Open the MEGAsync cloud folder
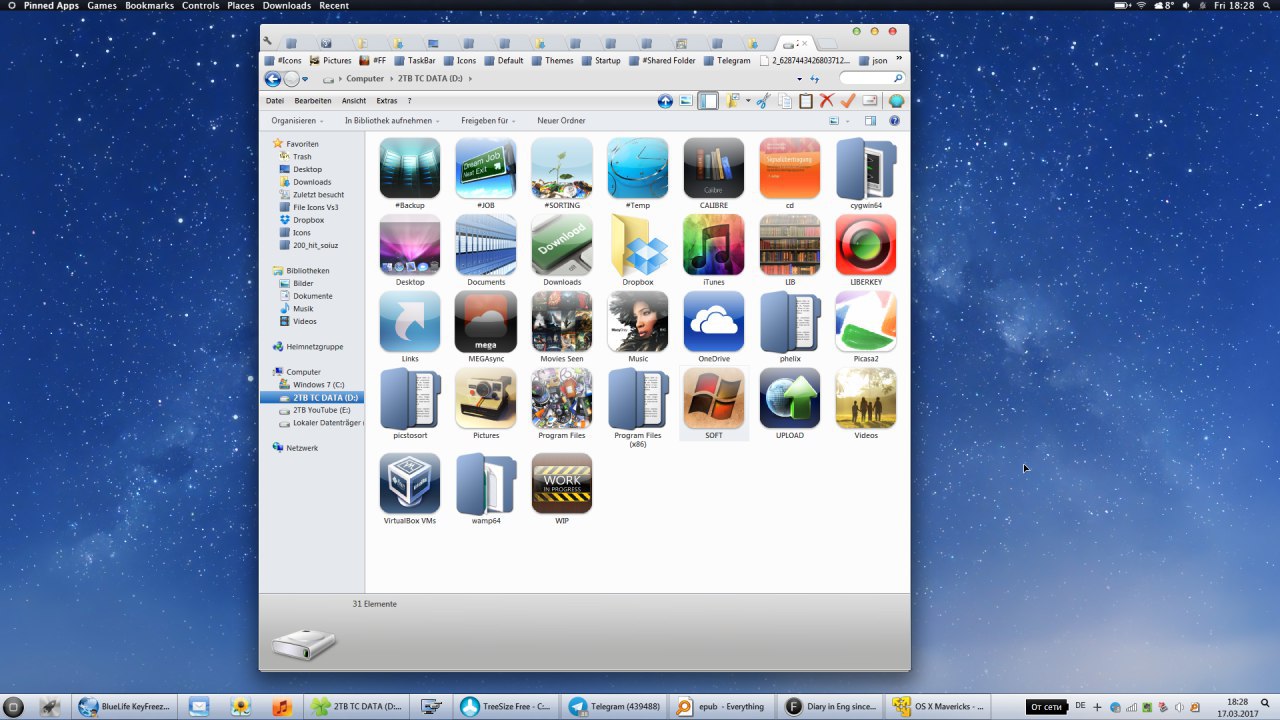The height and width of the screenshot is (720, 1280). coord(486,321)
